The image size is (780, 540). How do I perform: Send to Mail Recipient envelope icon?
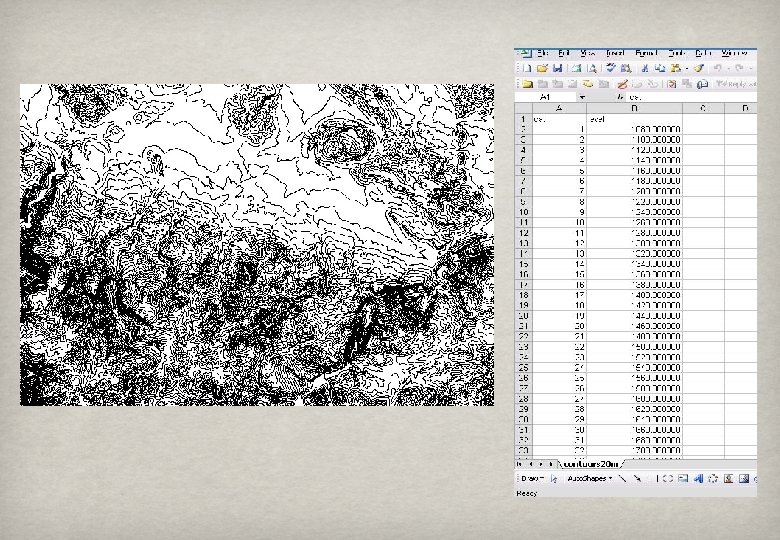point(702,84)
